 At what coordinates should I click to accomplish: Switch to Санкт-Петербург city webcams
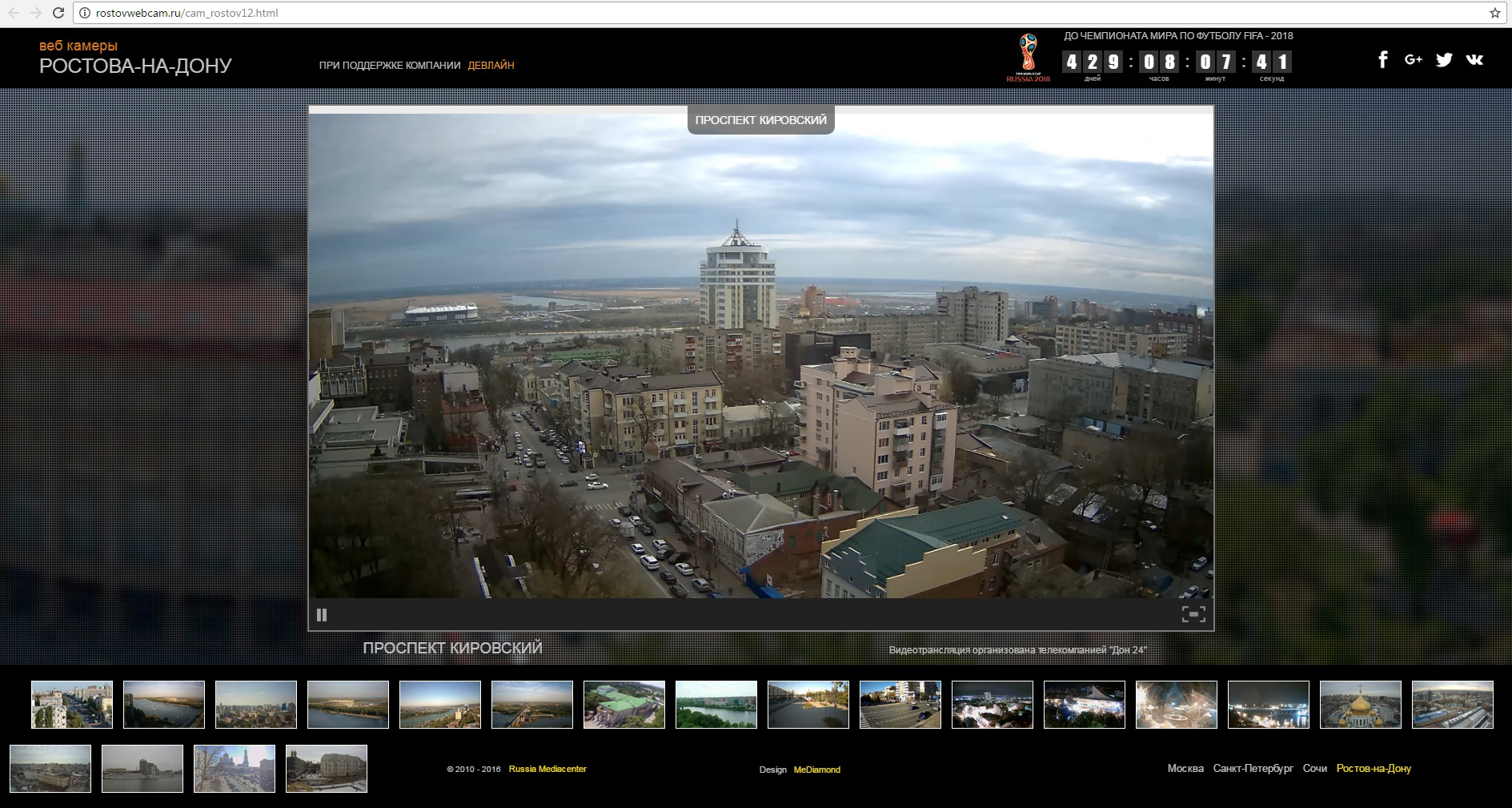click(x=1253, y=769)
